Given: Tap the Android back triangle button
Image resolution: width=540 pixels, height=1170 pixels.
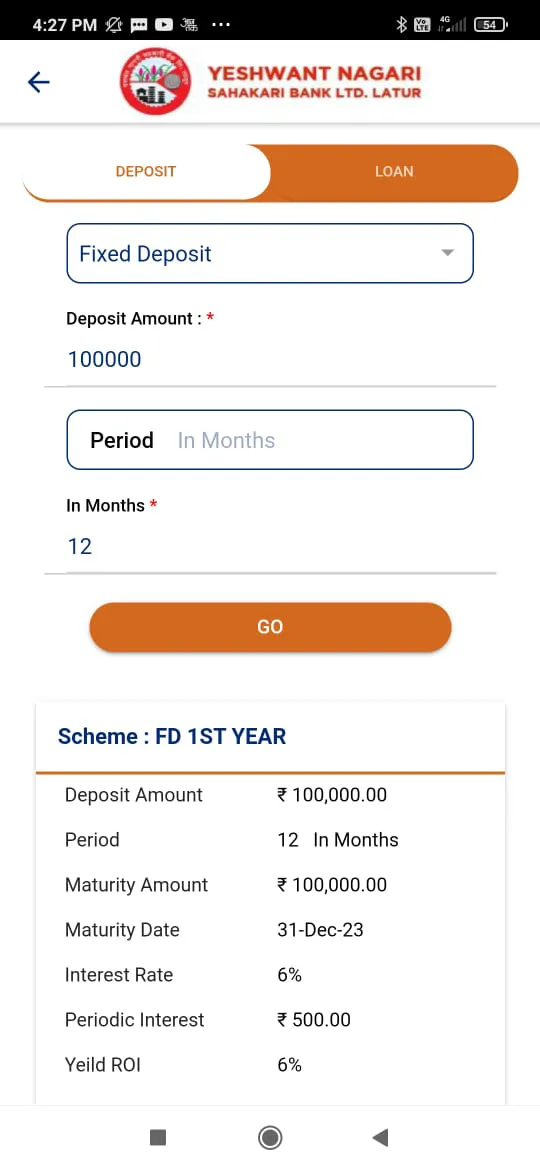Looking at the screenshot, I should [x=380, y=1137].
